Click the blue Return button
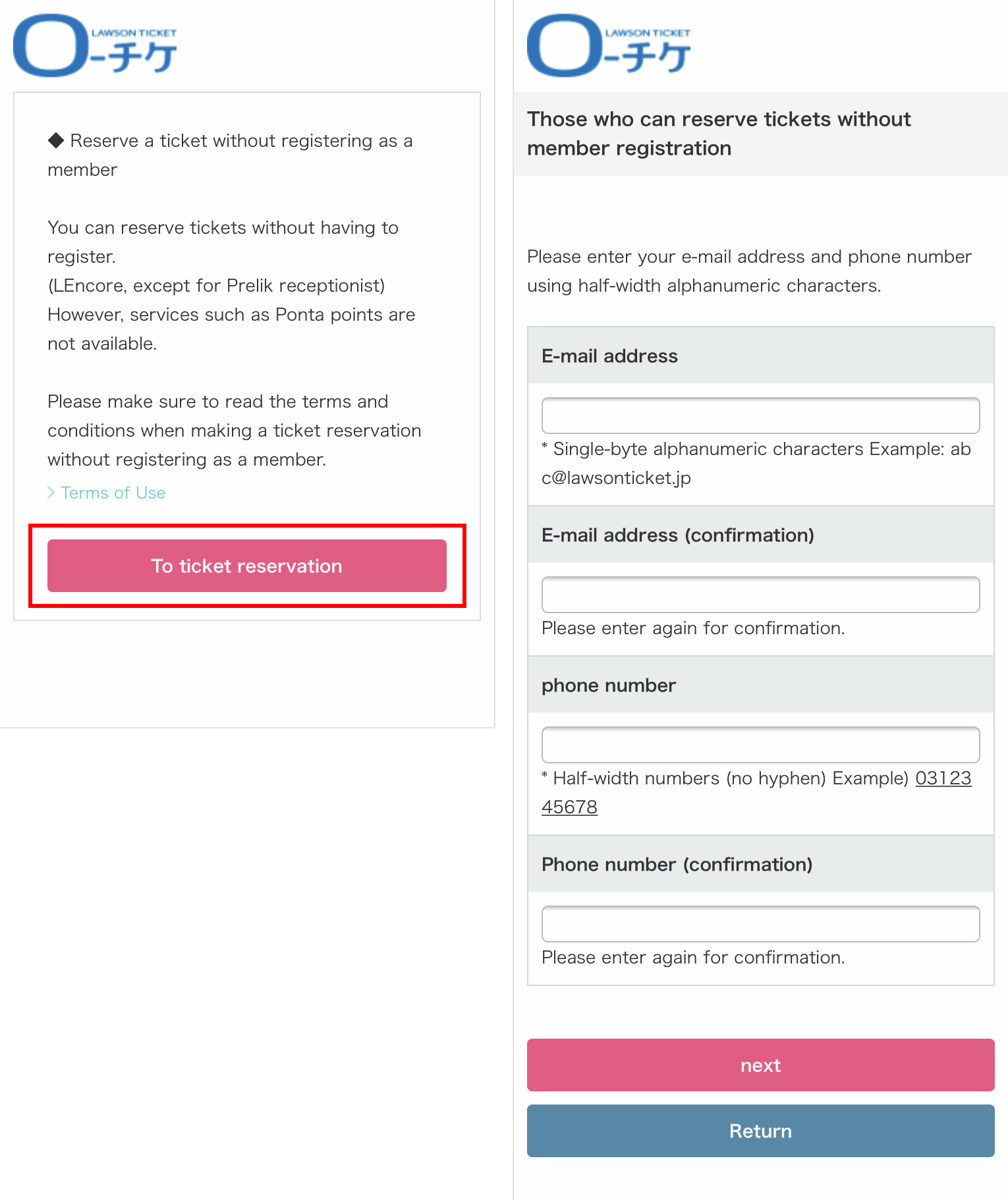Screen dimensions: 1008x1200 point(760,1131)
